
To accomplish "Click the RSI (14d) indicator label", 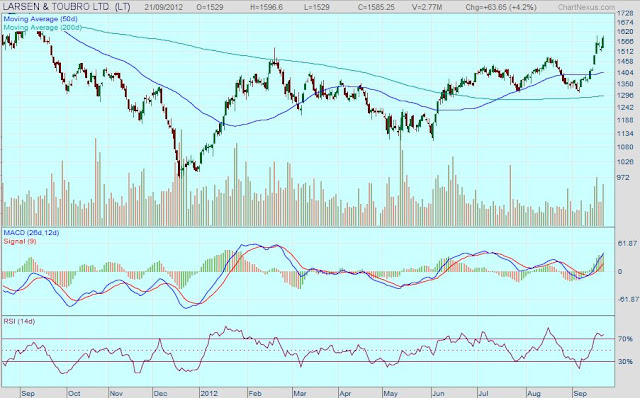I will click(19, 321).
